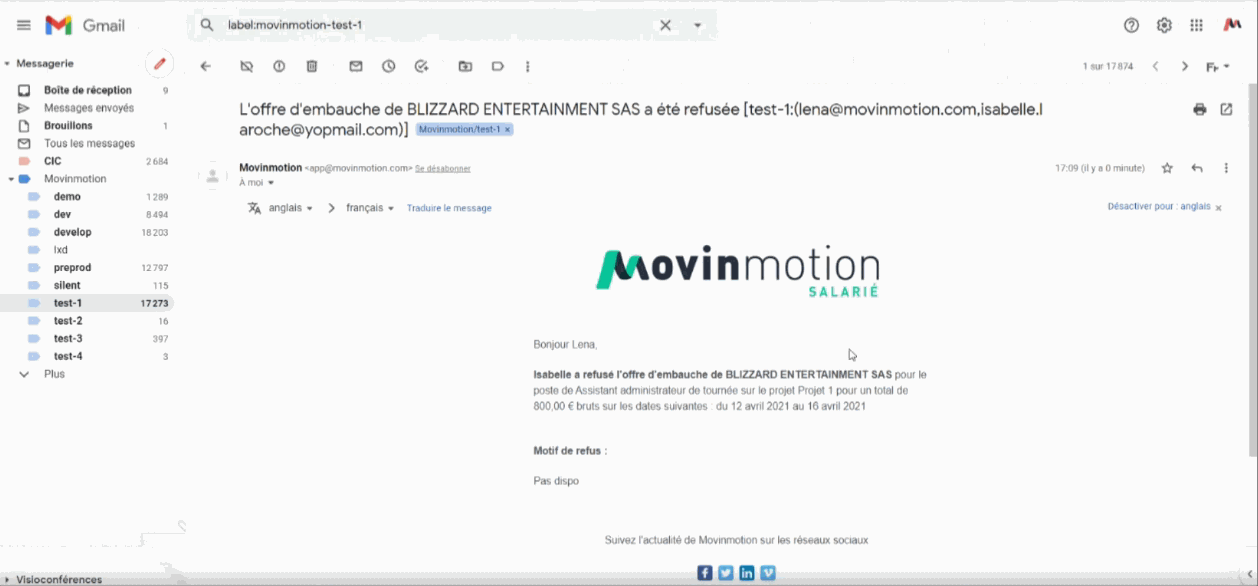Open message More options dots
The height and width of the screenshot is (586, 1258).
[1226, 168]
